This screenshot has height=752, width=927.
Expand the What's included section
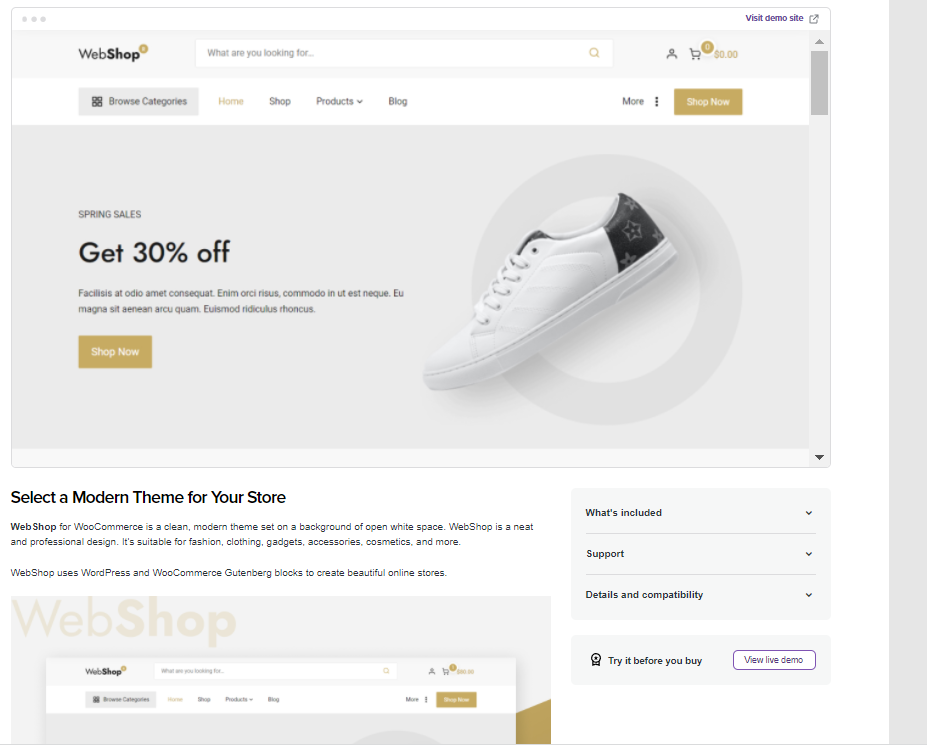(x=701, y=513)
